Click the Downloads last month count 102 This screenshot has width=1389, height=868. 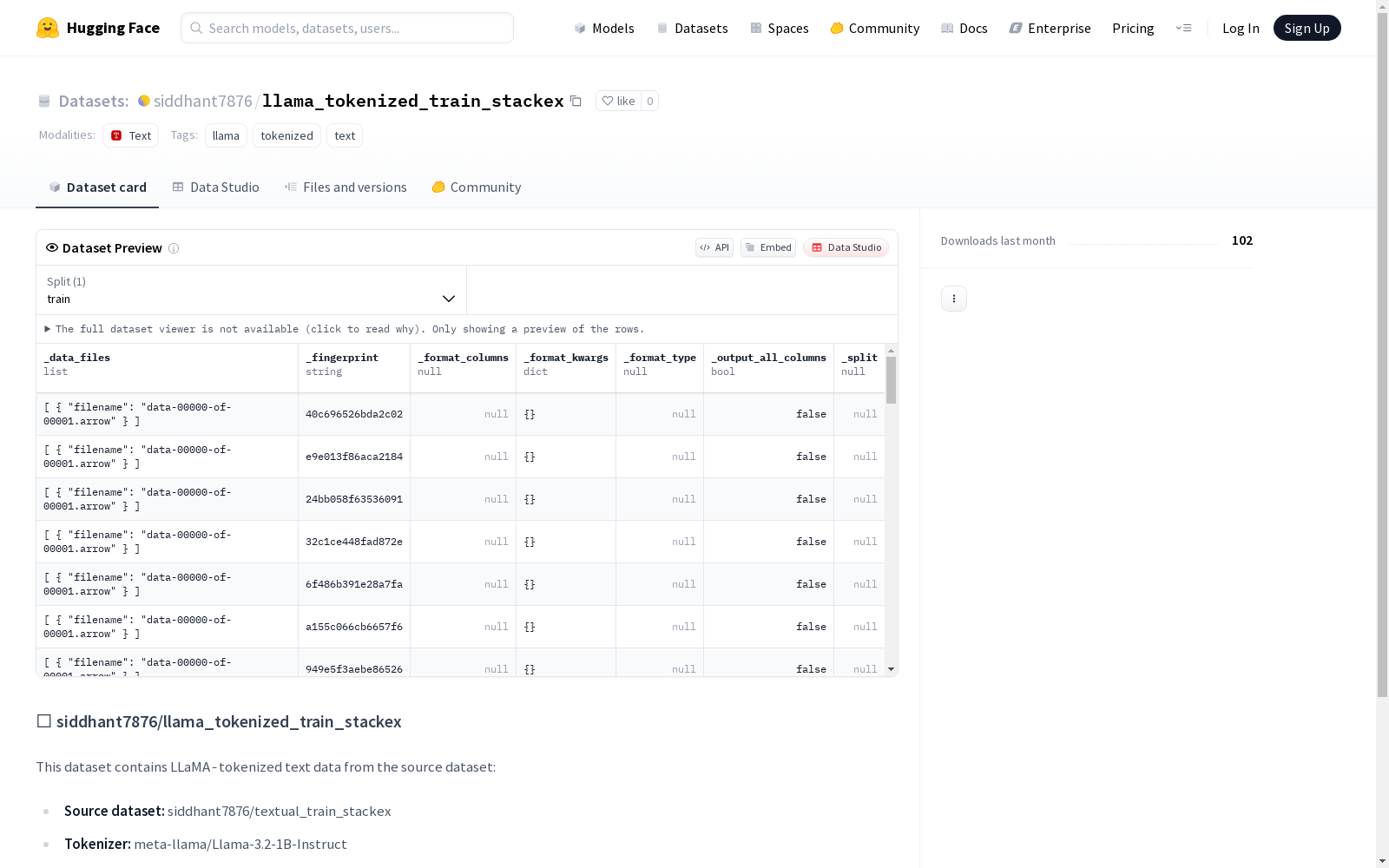[1242, 240]
